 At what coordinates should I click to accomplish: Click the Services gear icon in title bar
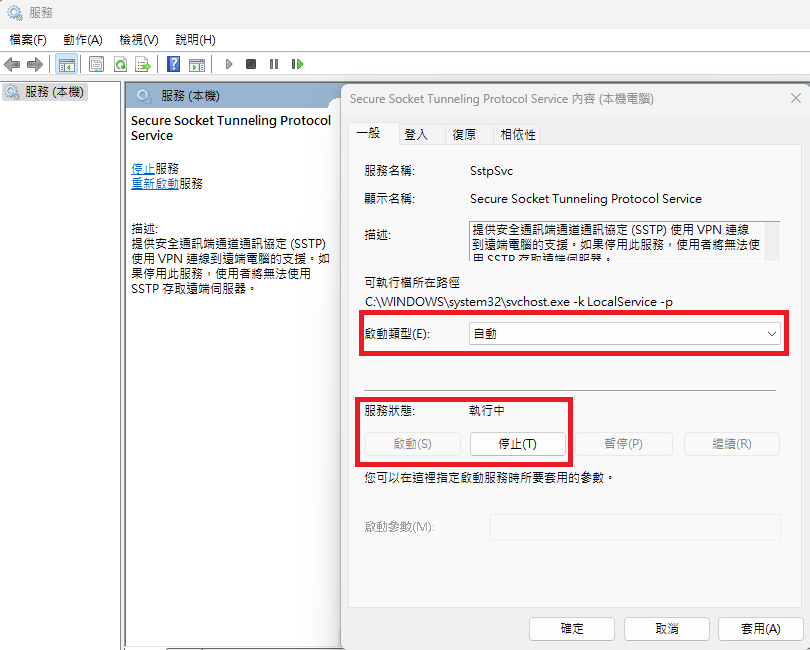14,13
